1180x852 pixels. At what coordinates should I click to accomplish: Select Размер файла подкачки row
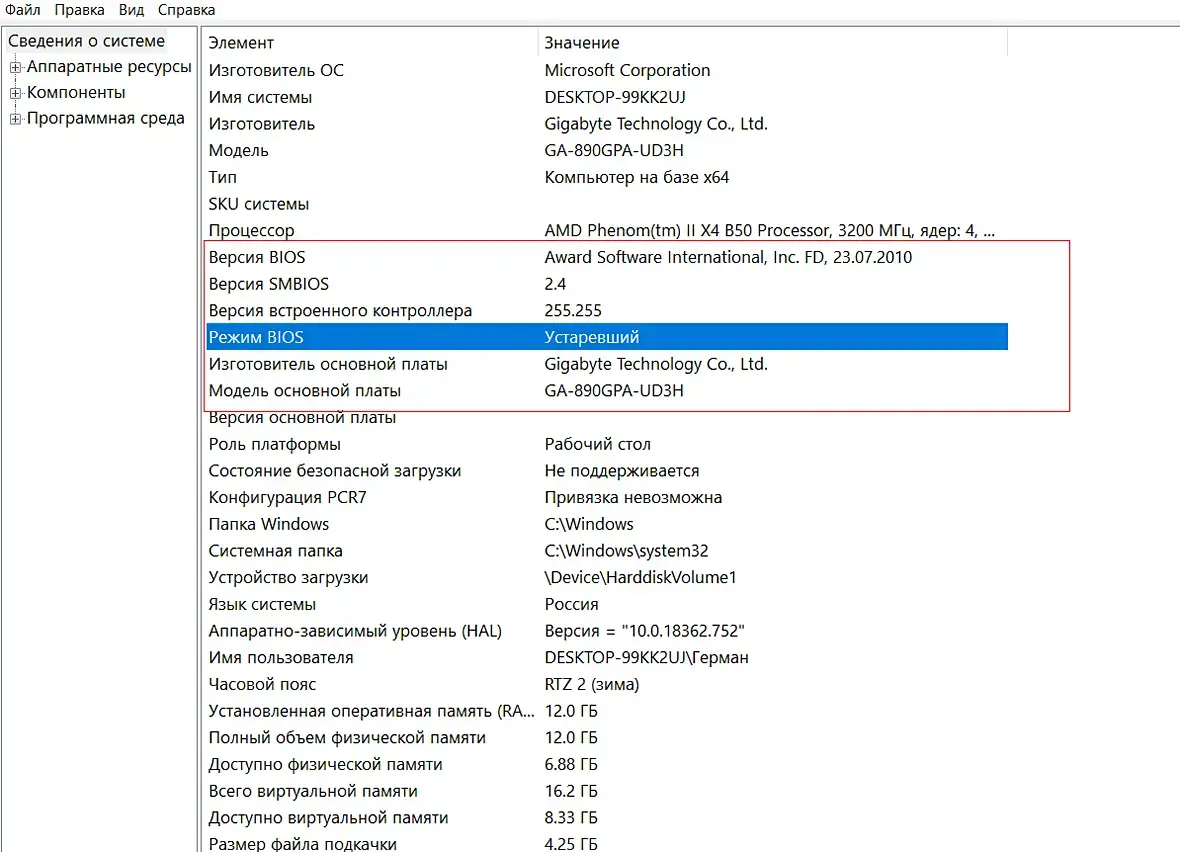607,843
